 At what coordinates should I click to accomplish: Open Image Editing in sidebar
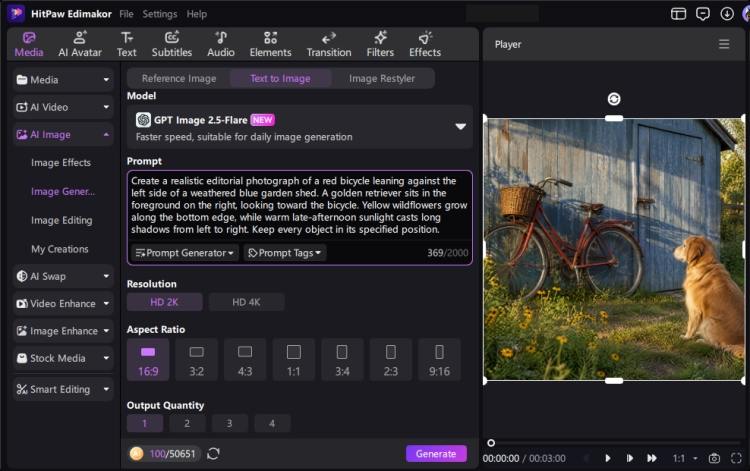(62, 220)
